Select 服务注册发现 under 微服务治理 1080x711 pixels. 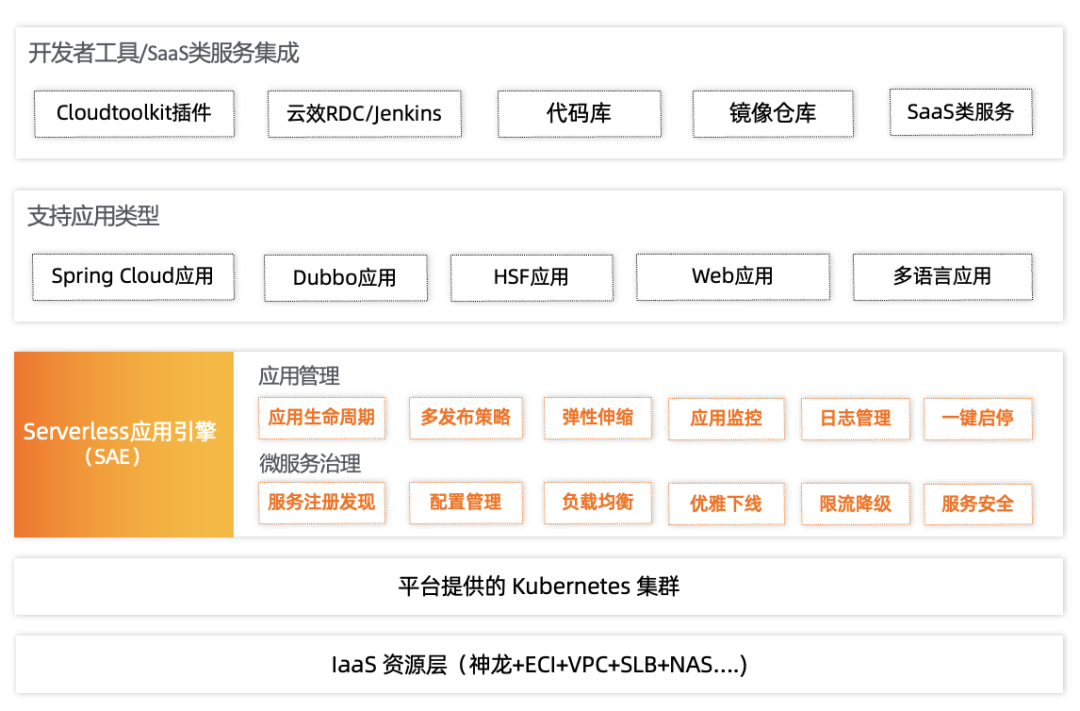(322, 504)
